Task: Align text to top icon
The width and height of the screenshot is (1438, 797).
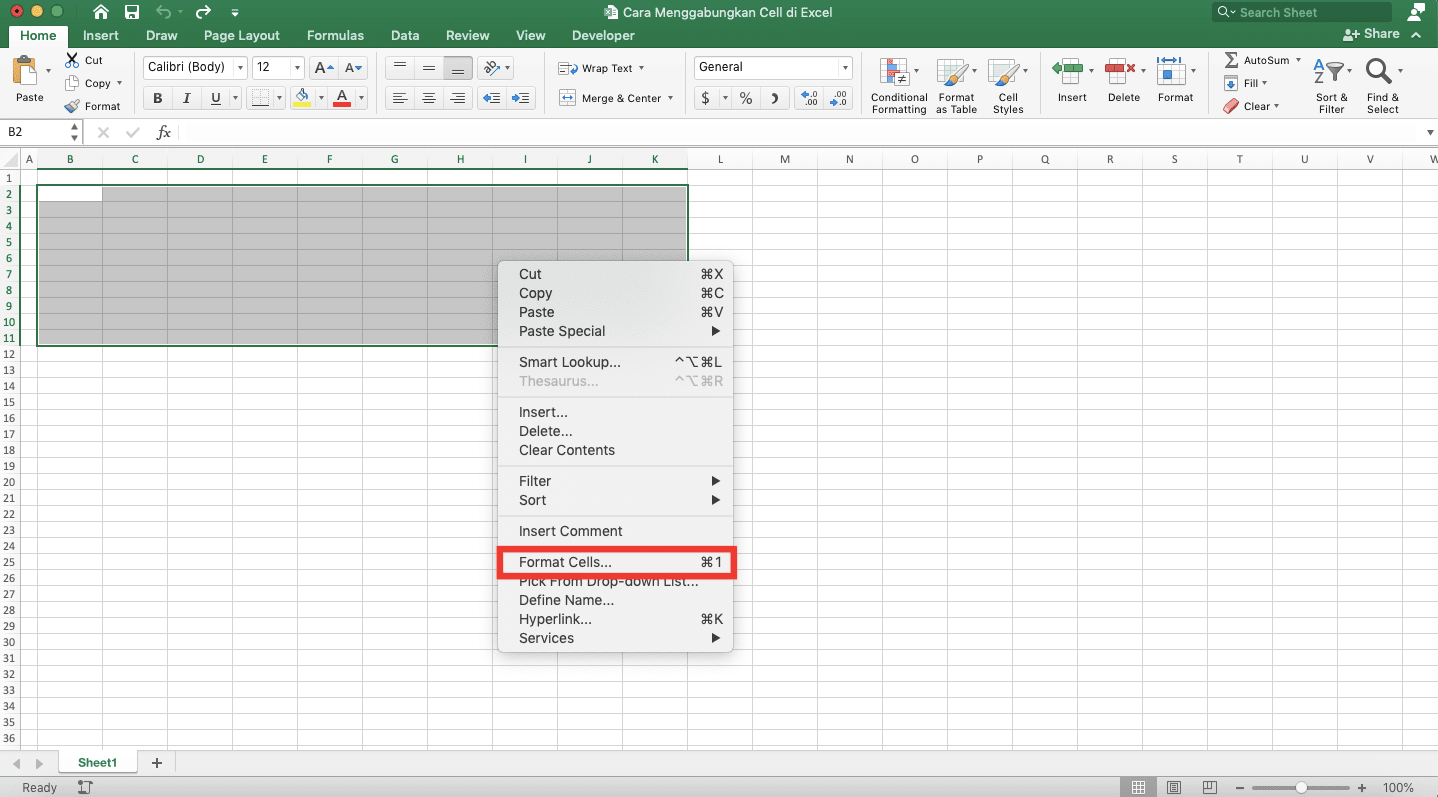Action: 400,68
